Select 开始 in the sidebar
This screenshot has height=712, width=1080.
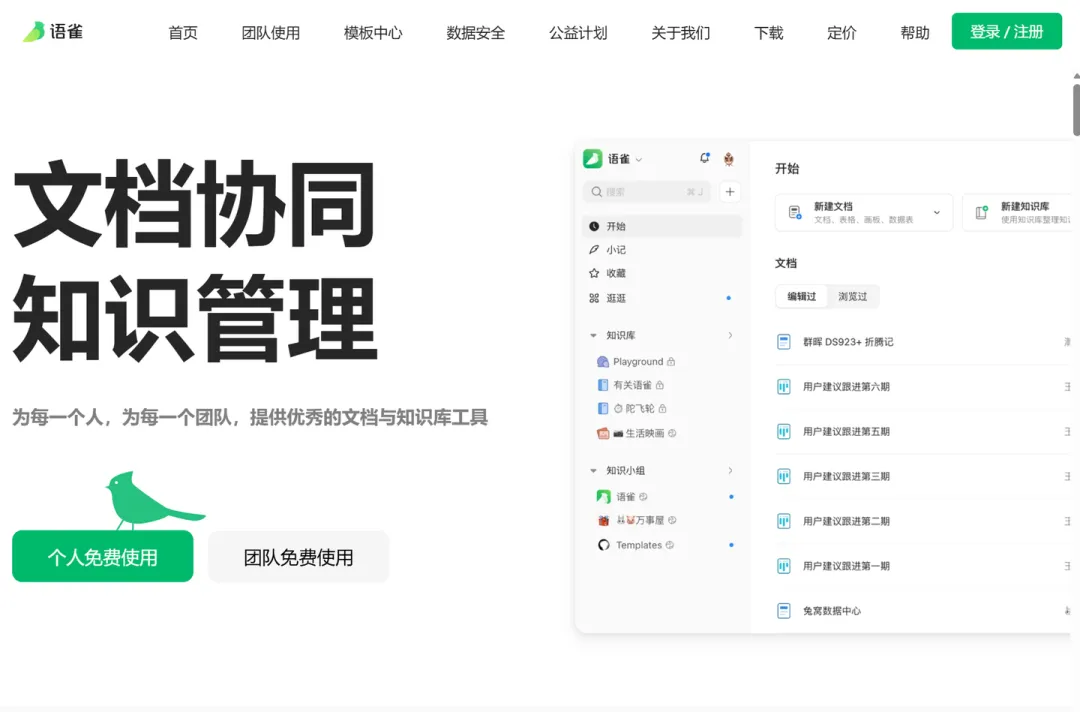[x=663, y=227]
